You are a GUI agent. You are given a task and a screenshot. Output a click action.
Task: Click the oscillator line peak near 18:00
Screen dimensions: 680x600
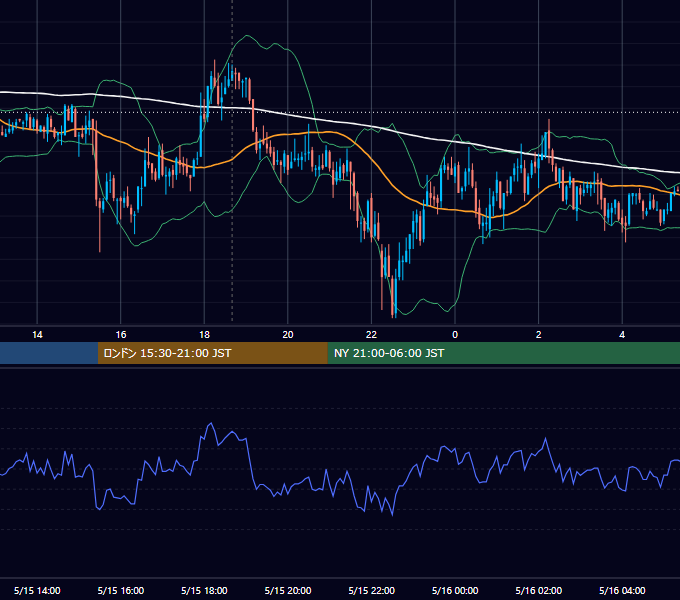pos(211,424)
